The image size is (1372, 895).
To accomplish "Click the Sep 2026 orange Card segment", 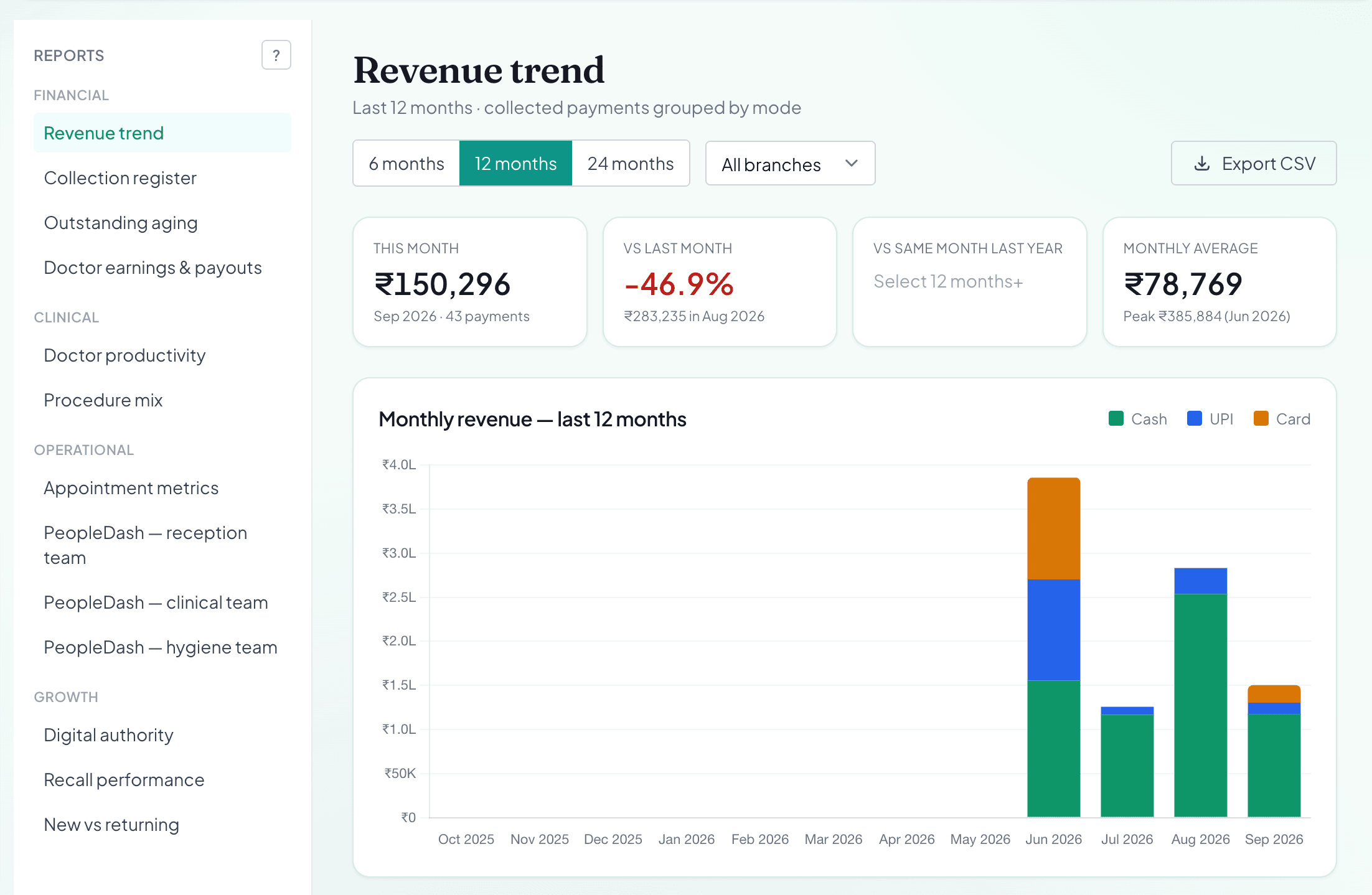I will [1274, 694].
